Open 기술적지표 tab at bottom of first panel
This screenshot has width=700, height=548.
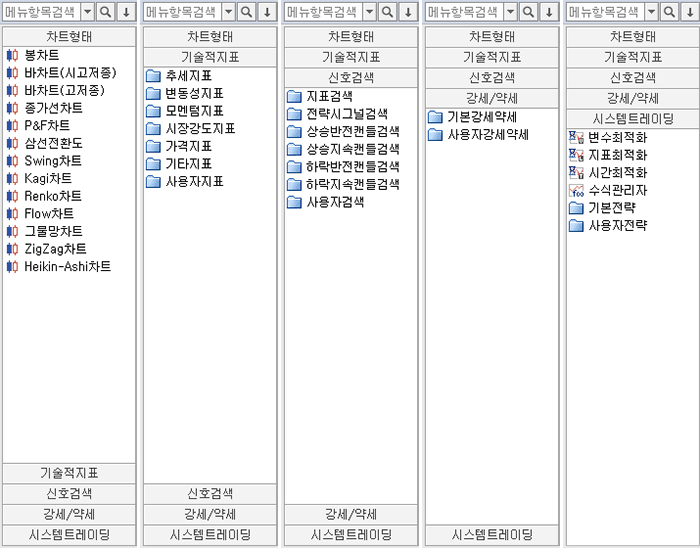point(69,473)
